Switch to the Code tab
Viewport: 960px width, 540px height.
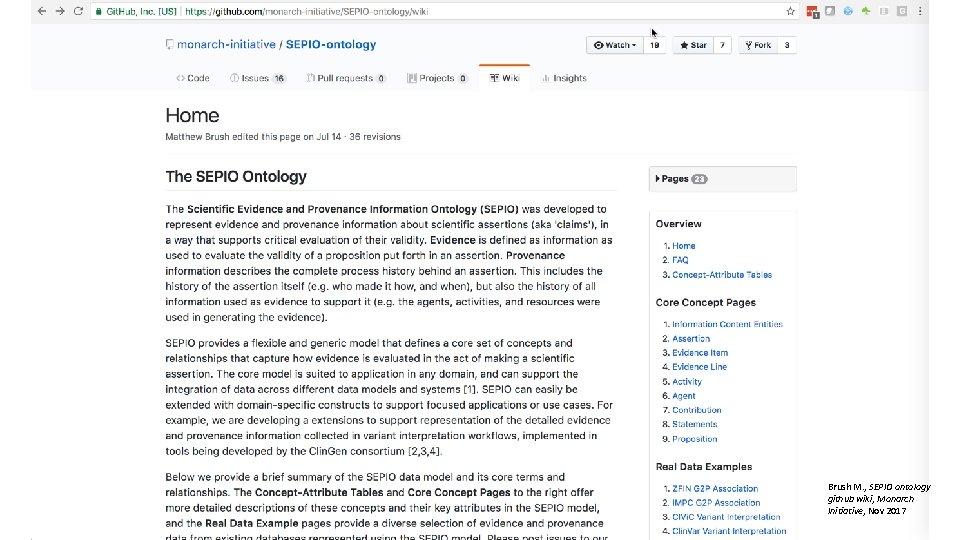193,78
